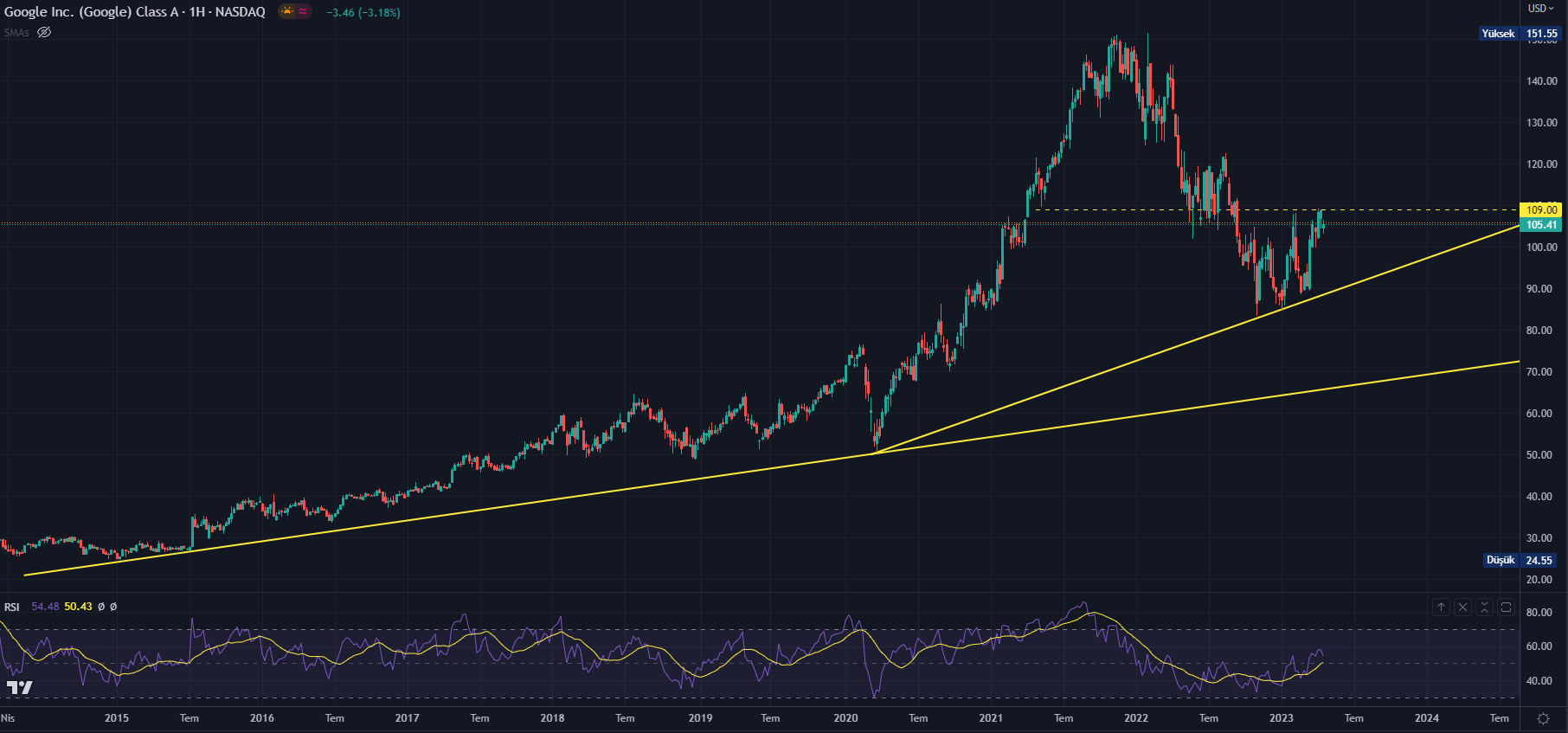This screenshot has height=733, width=1568.
Task: Click the 90.00 price scale value
Action: (1539, 289)
